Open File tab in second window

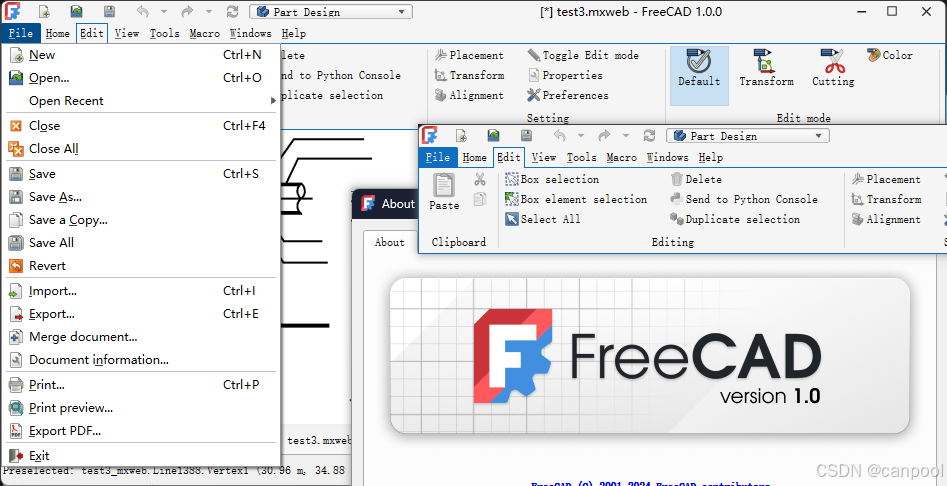click(438, 158)
